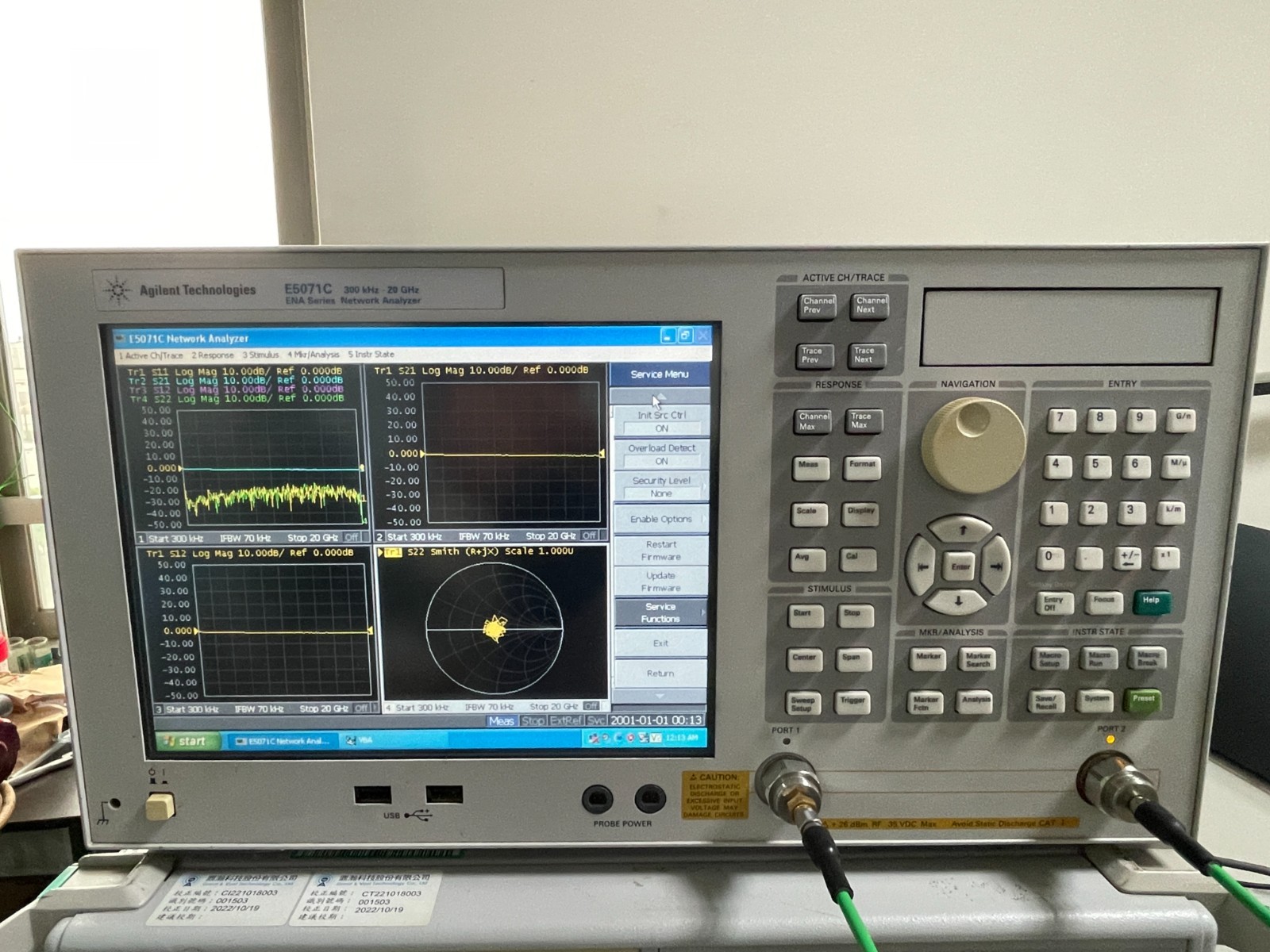
Task: Click the Channel Next front-panel key
Action: [x=870, y=306]
